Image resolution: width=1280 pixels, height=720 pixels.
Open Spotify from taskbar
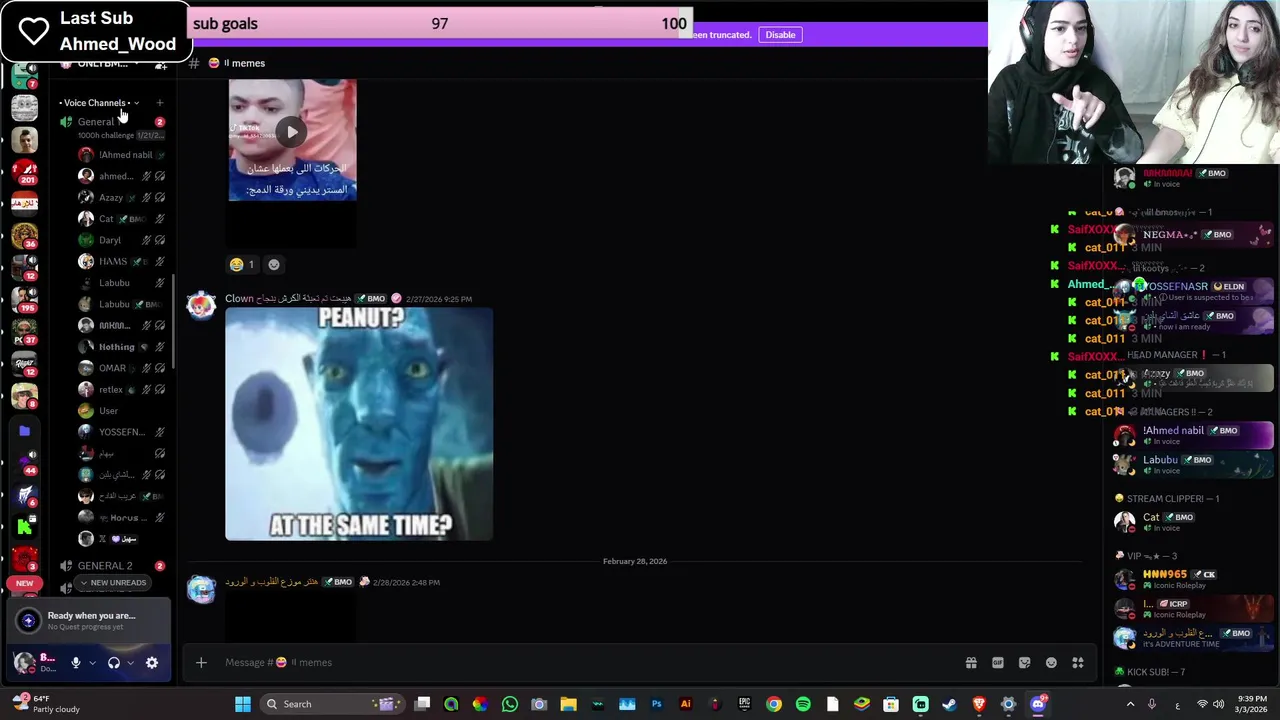point(803,704)
